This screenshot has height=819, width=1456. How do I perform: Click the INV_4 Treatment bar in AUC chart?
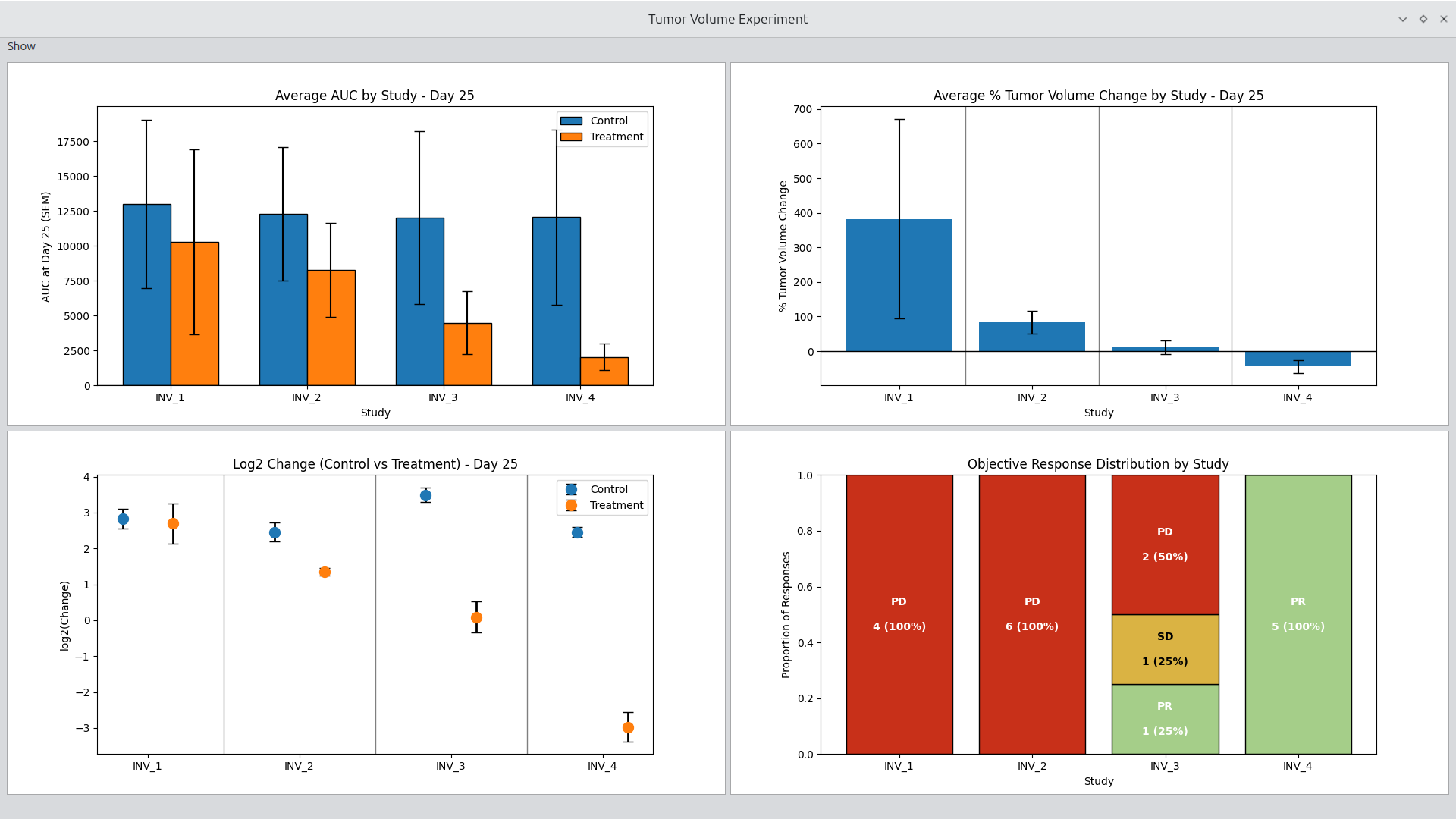pyautogui.click(x=604, y=372)
